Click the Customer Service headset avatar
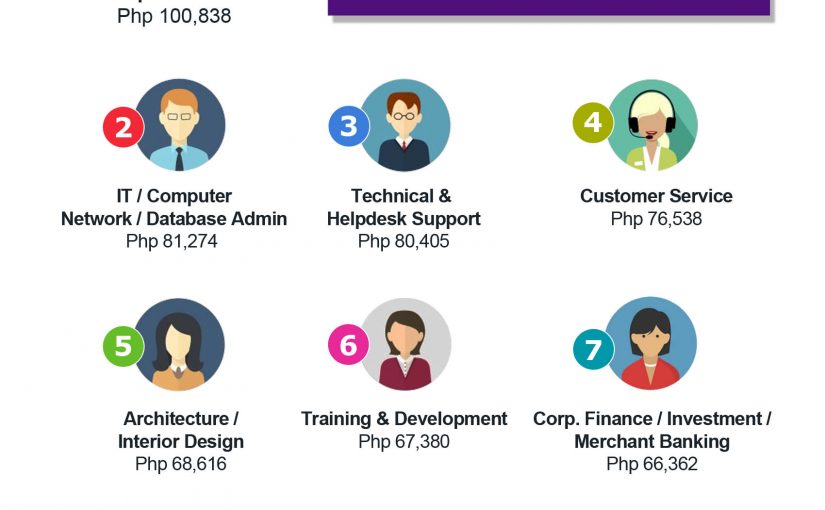Screen dimensions: 825x510 click(652, 125)
